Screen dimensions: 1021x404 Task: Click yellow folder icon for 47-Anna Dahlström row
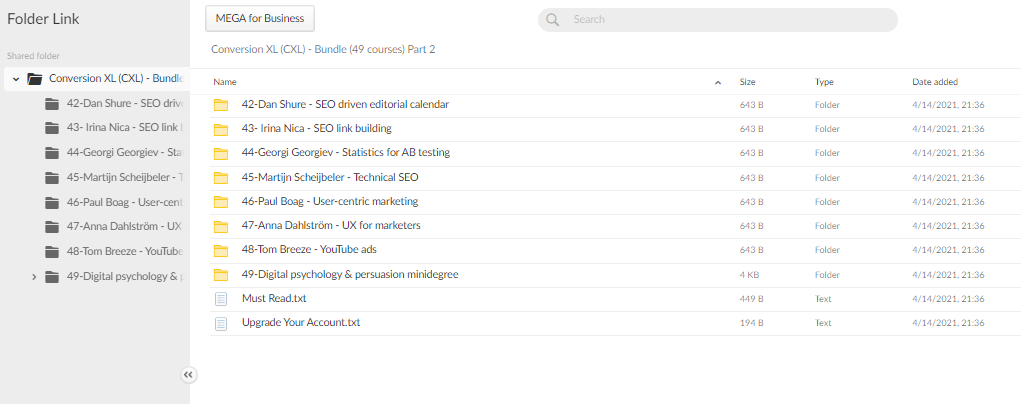(x=221, y=226)
